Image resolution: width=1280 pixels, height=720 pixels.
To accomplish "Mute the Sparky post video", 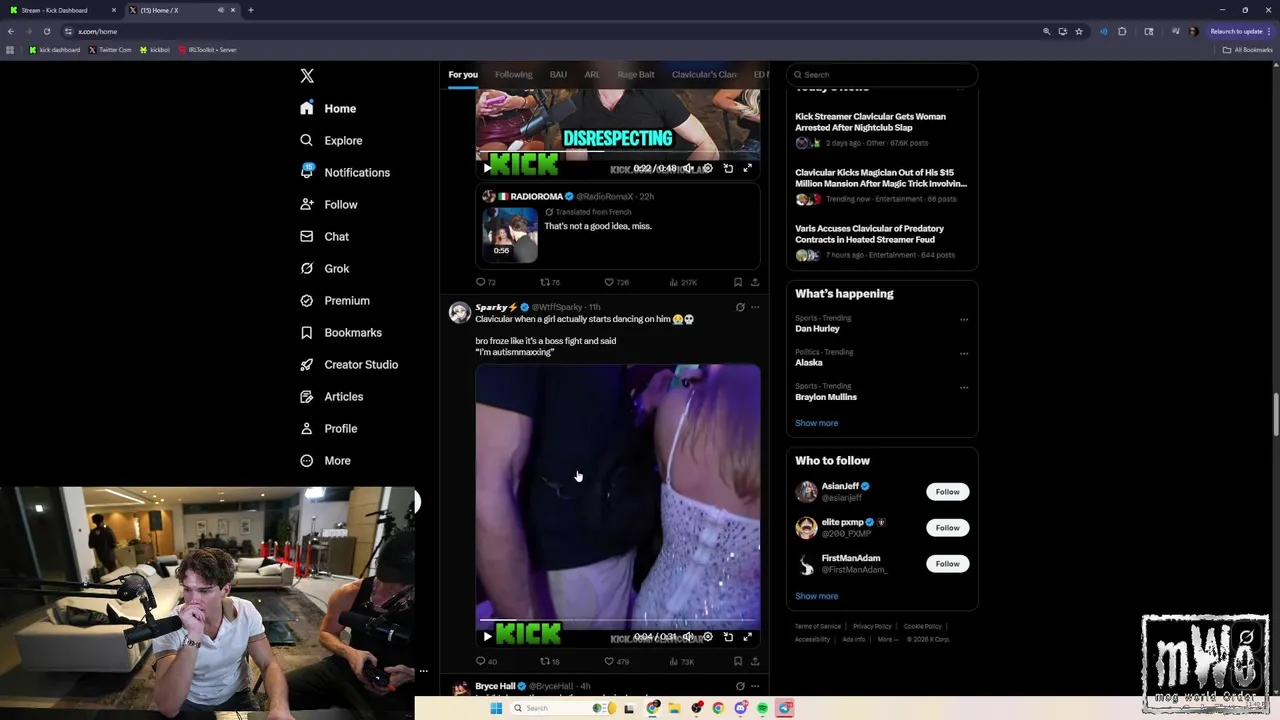I will click(687, 636).
